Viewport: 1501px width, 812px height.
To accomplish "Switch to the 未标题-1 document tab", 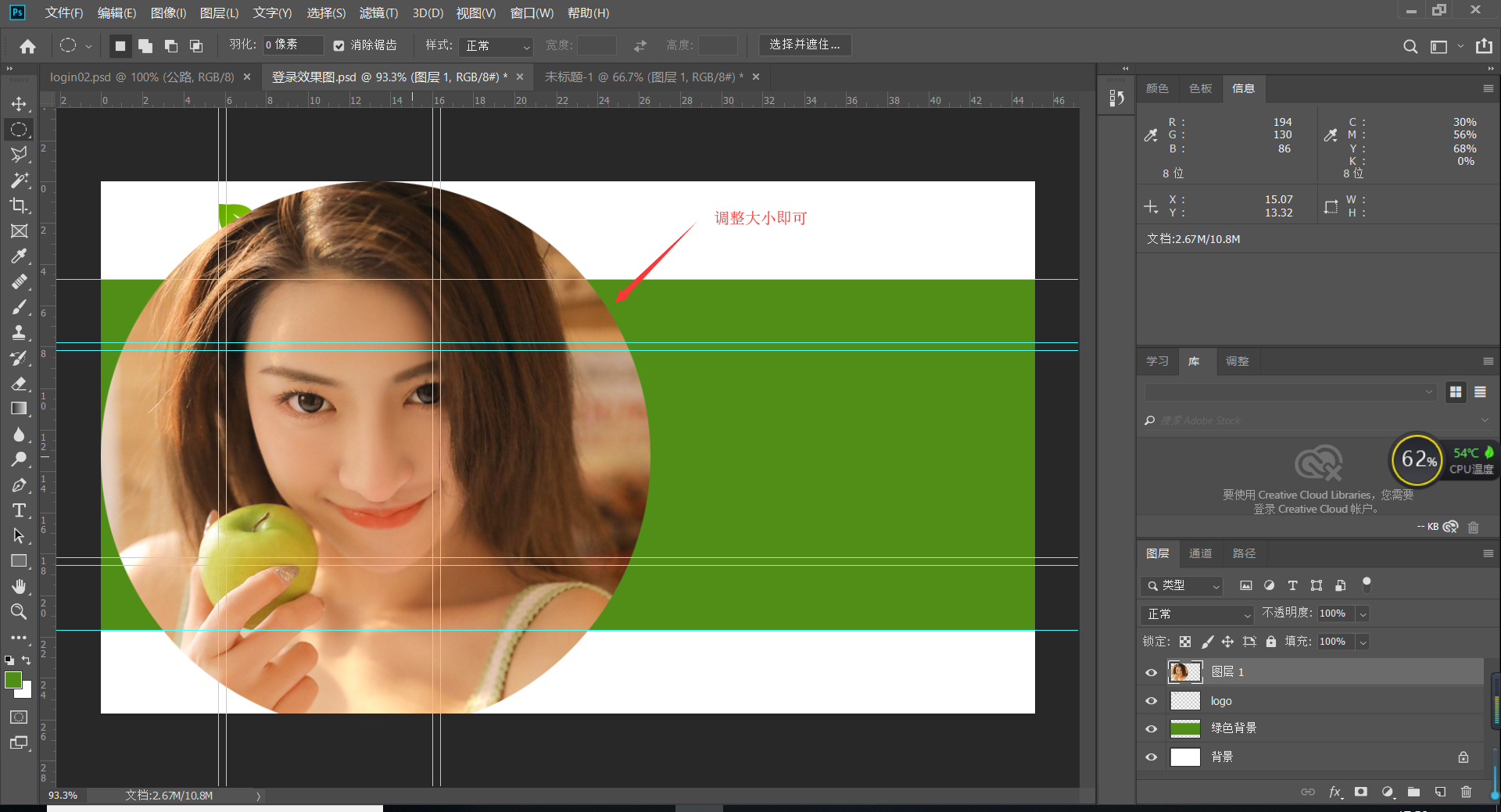I will [643, 77].
